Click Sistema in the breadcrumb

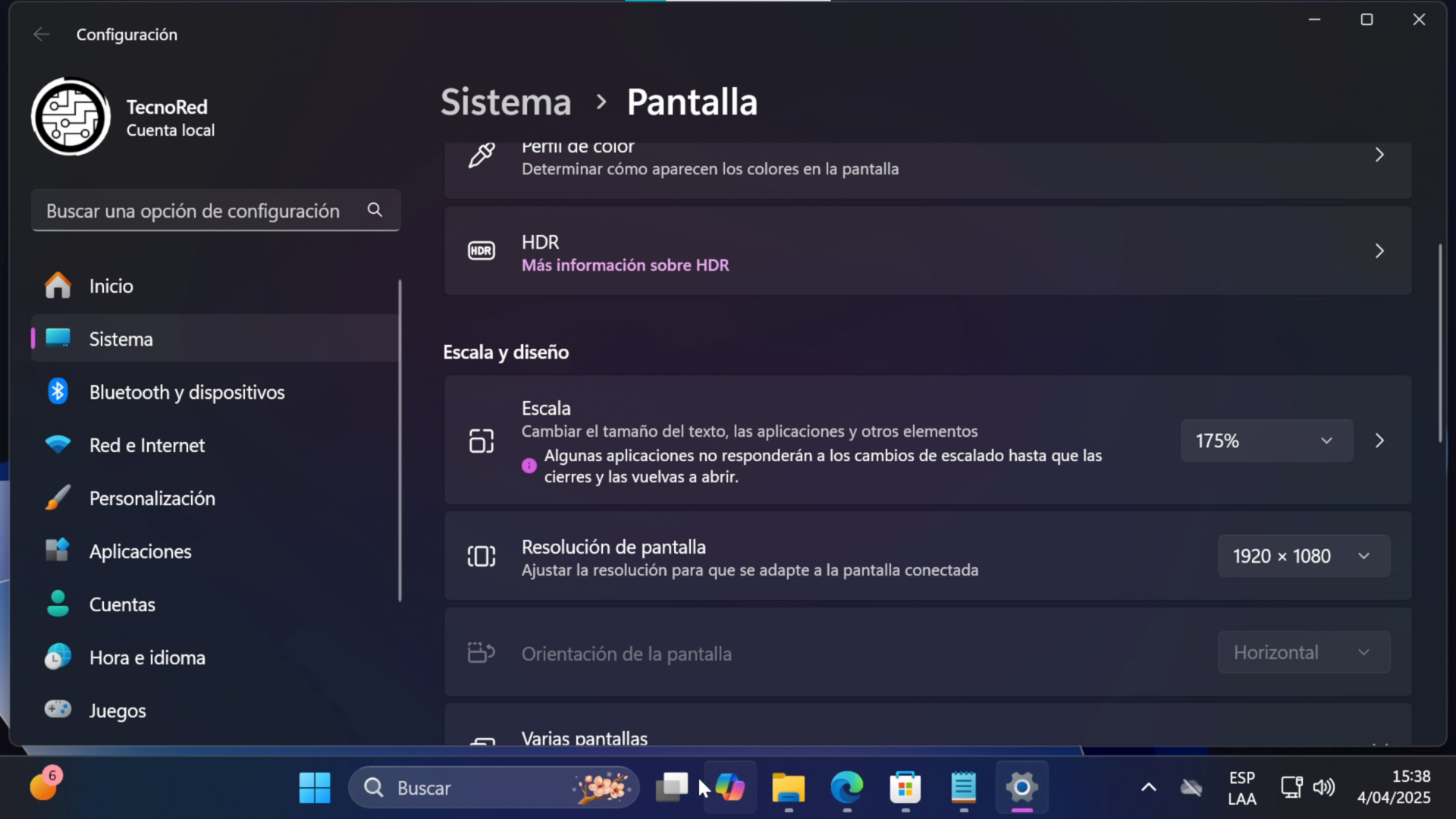[504, 101]
